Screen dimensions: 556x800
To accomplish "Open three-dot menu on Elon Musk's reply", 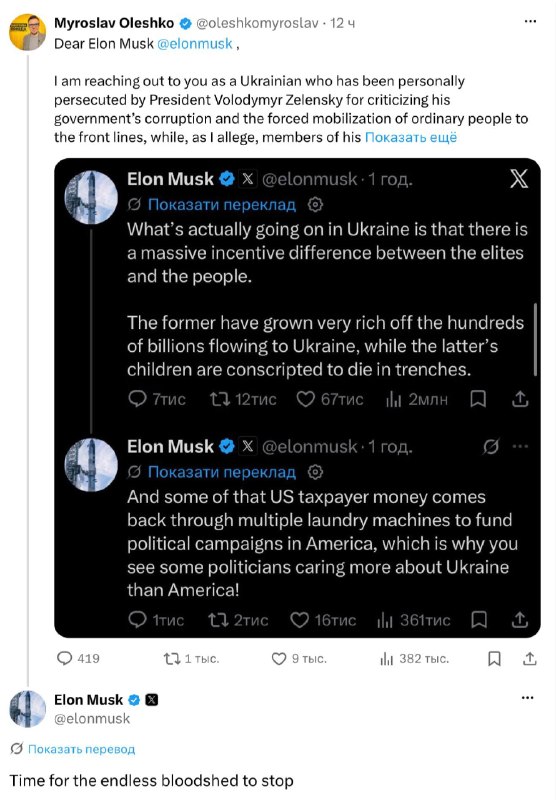I will pos(528,697).
